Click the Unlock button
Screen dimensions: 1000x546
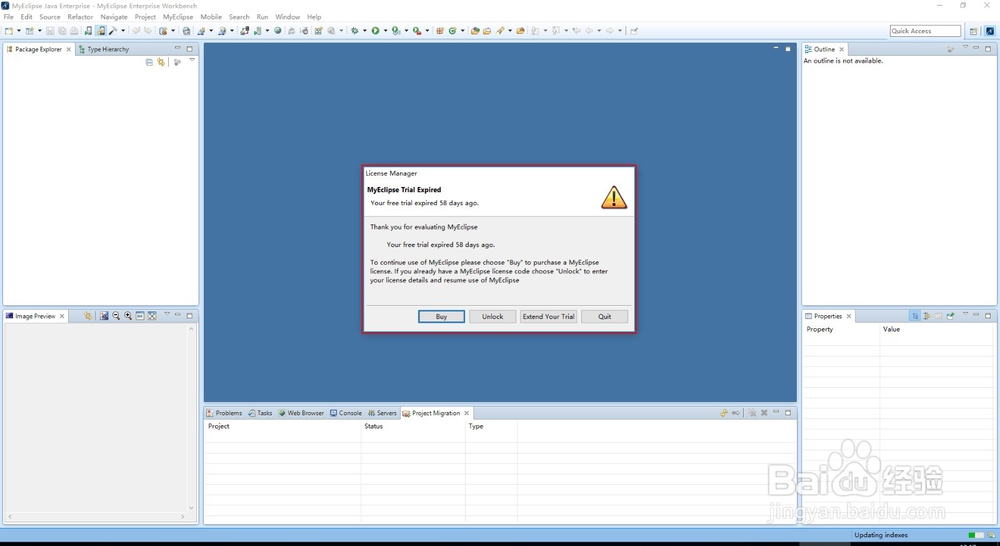[x=492, y=316]
